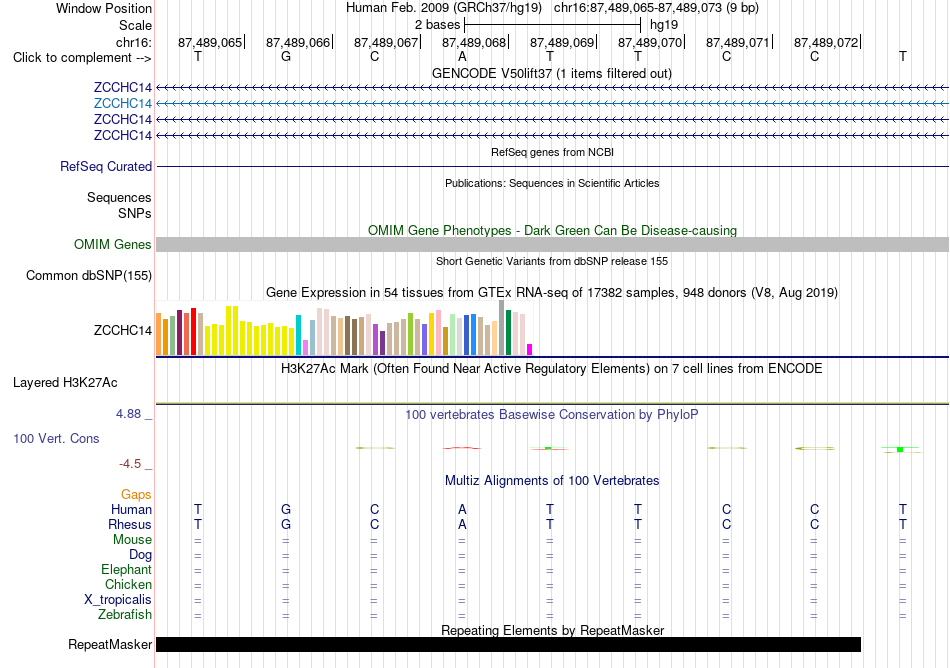Open the '100 Vert. Cons' track label

[x=56, y=438]
